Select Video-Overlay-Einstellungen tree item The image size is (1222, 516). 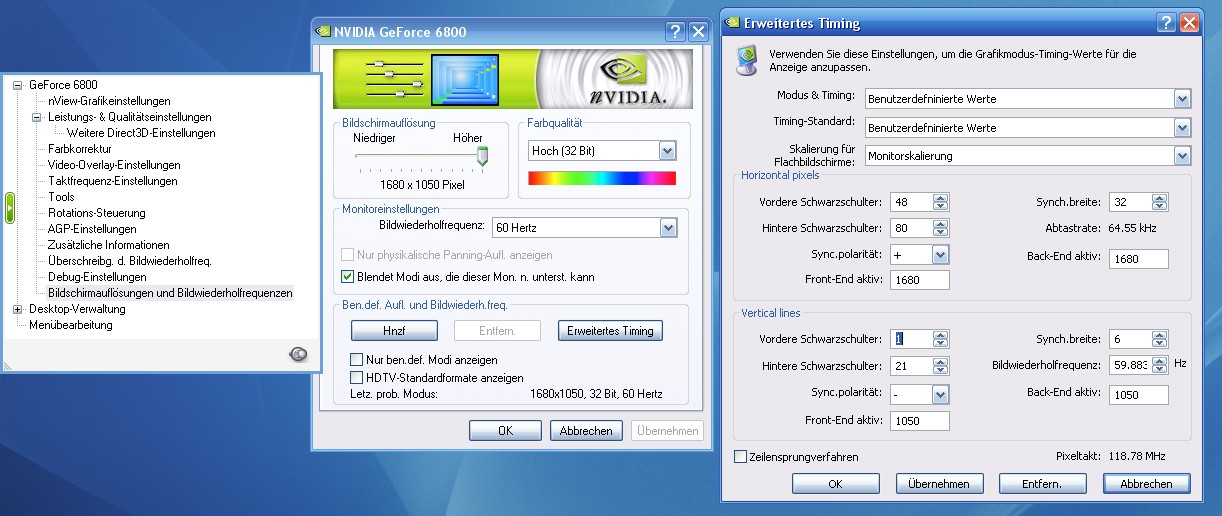coord(114,165)
